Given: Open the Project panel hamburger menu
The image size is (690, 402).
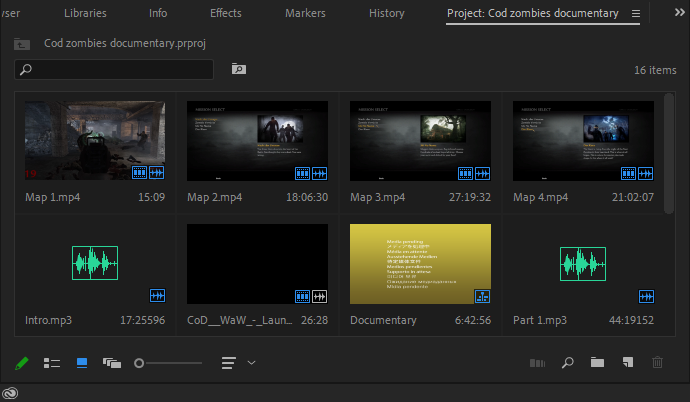Looking at the screenshot, I should coord(636,14).
